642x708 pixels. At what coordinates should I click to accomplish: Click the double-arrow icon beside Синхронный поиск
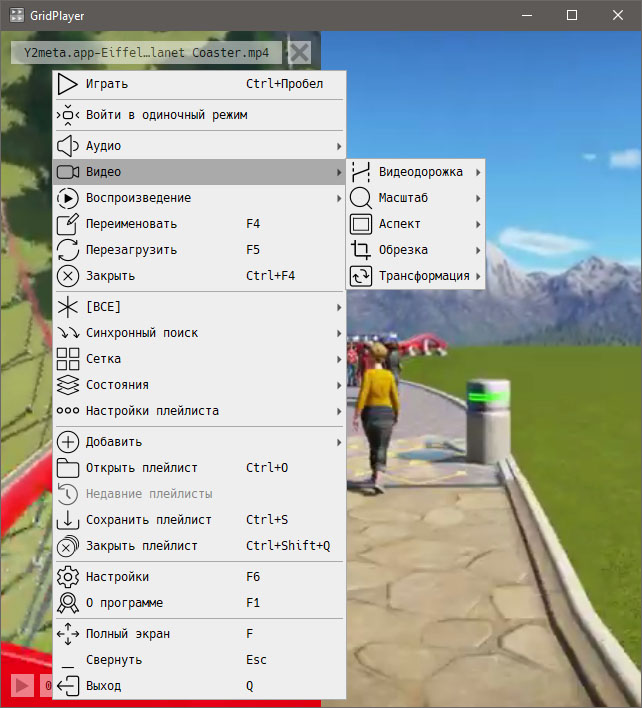point(68,333)
